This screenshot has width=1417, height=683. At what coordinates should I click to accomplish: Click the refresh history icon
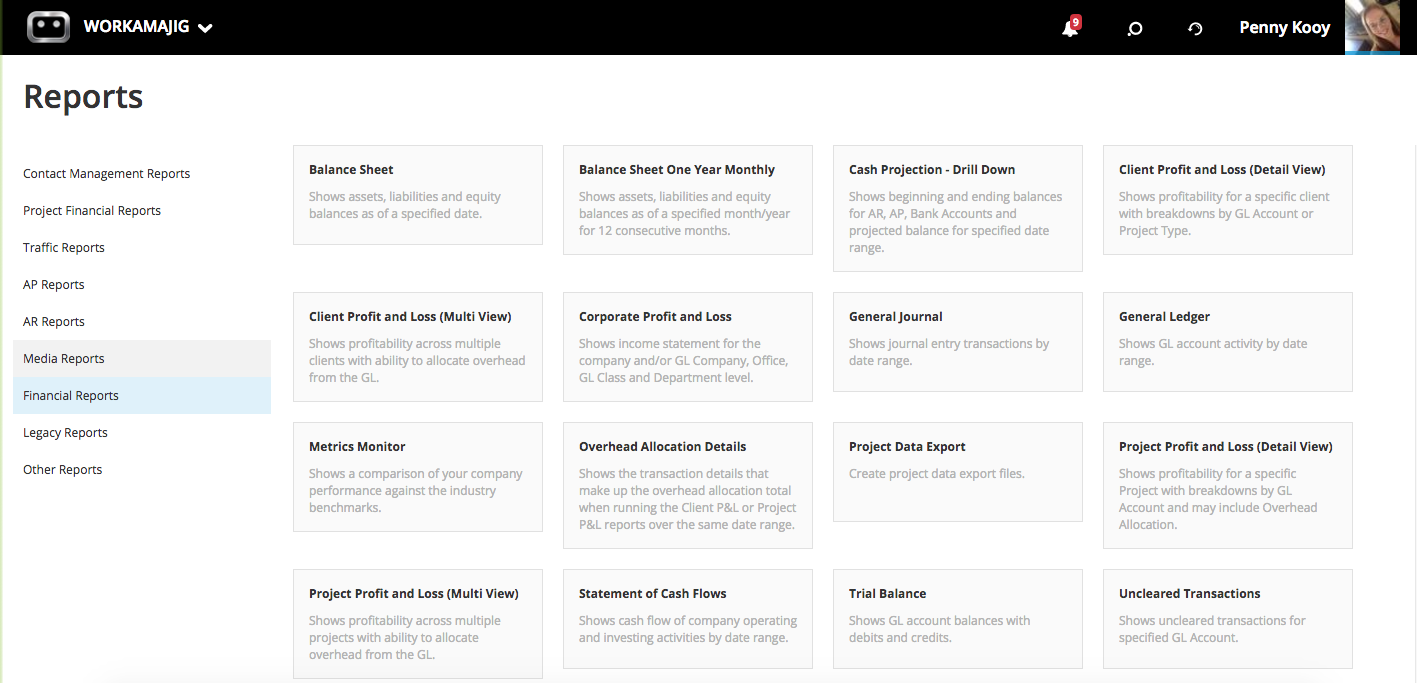(x=1195, y=28)
